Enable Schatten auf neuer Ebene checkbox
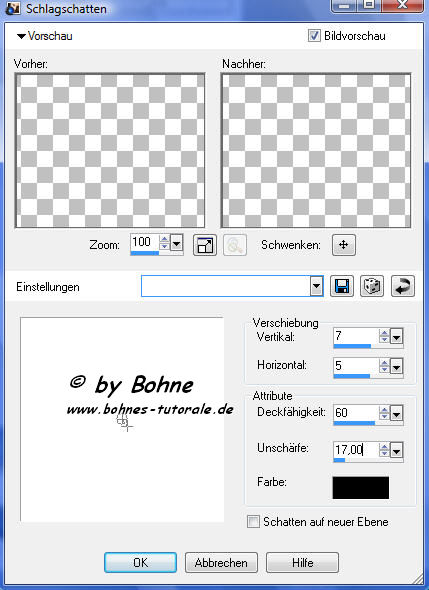Viewport: 429px width, 590px height. click(253, 522)
